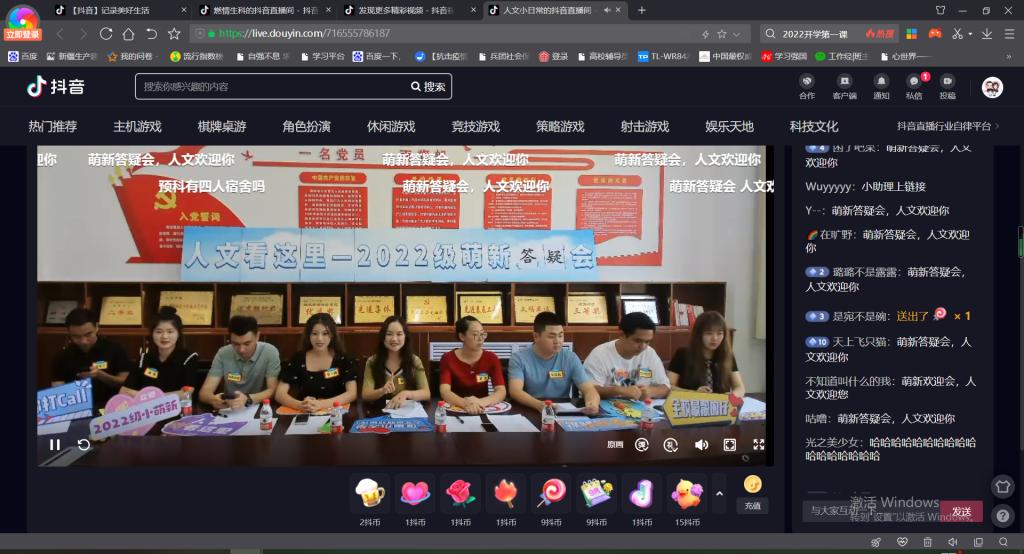The width and height of the screenshot is (1024, 554).
Task: Expand the gift list with the chevron
Action: point(718,494)
